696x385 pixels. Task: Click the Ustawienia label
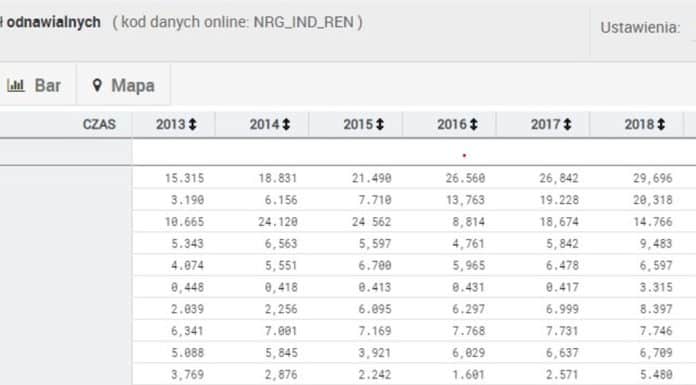coord(640,28)
